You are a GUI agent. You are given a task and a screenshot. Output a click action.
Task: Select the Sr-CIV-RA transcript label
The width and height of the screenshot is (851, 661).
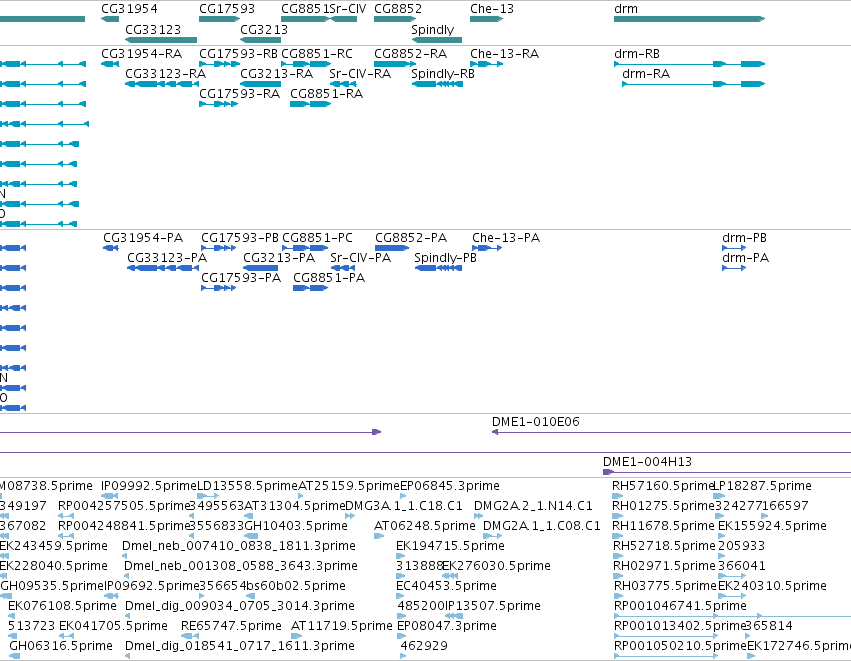tap(360, 74)
